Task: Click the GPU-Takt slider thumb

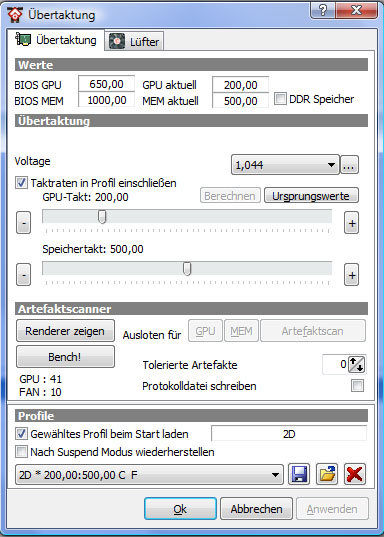Action: click(102, 217)
